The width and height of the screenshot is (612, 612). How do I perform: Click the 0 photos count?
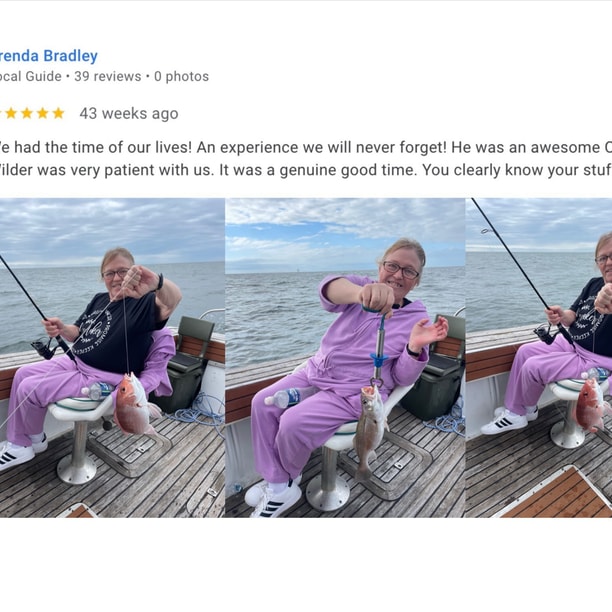tap(181, 76)
